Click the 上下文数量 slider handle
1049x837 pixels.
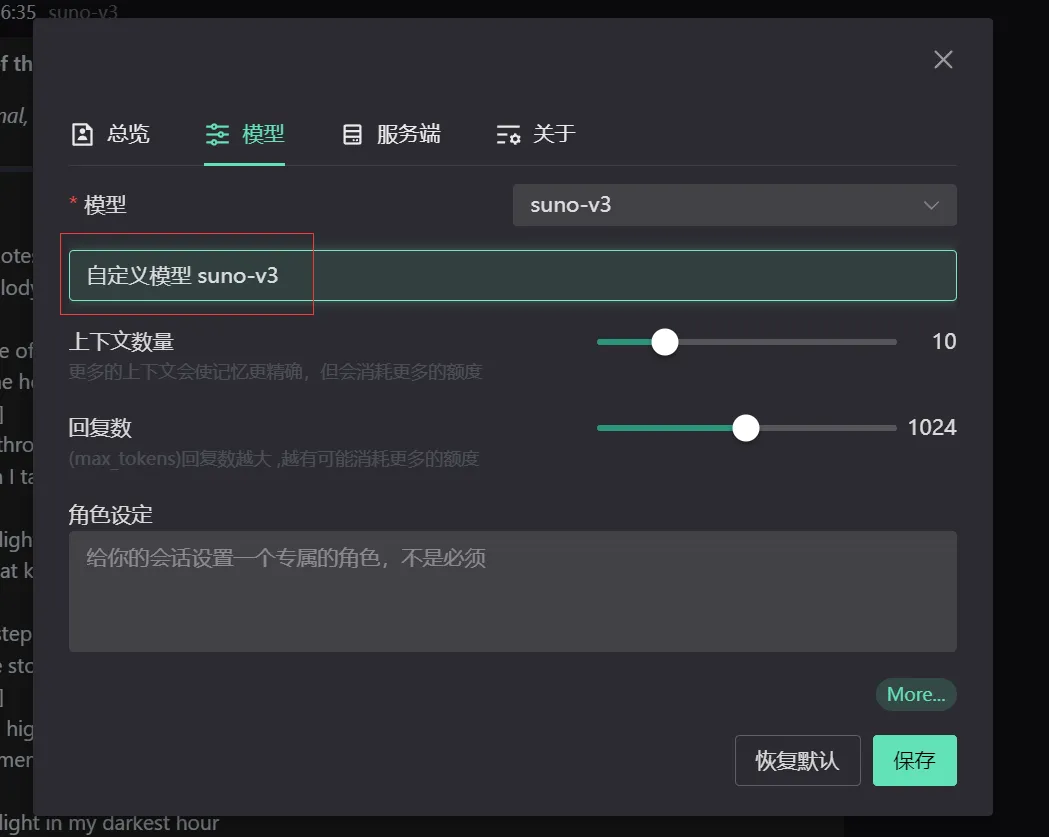tap(665, 342)
